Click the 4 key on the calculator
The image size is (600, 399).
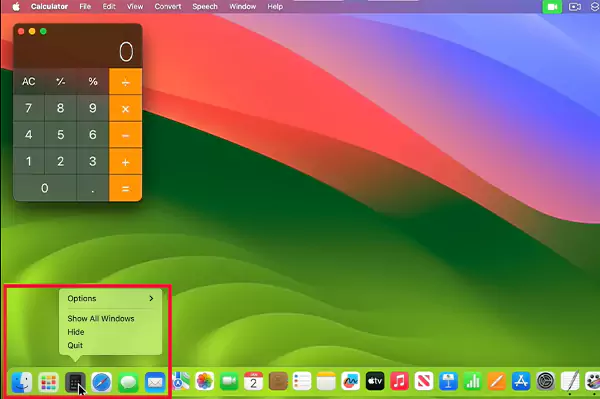[29, 135]
